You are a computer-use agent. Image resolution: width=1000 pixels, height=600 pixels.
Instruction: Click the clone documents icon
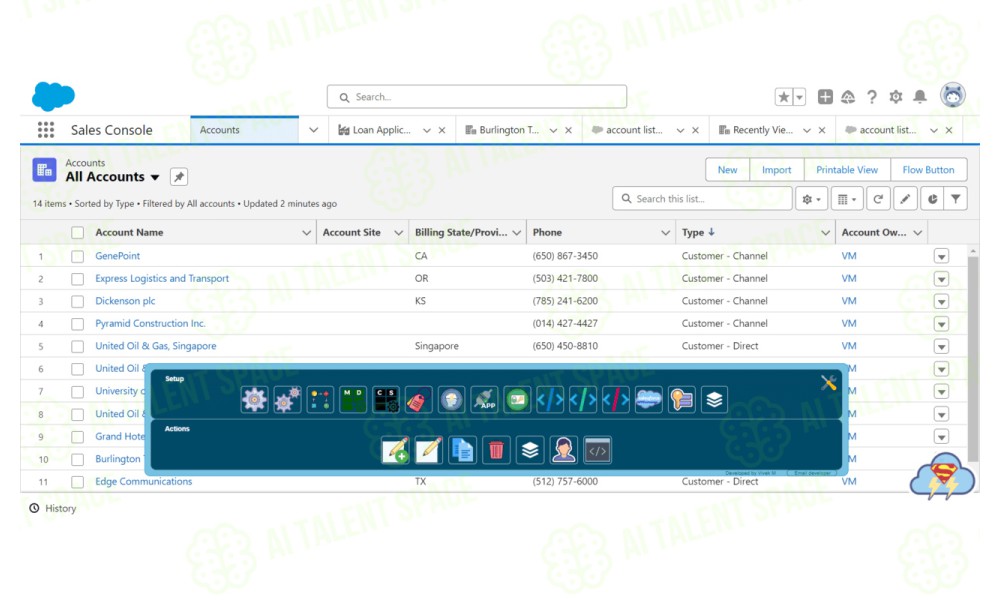[462, 450]
